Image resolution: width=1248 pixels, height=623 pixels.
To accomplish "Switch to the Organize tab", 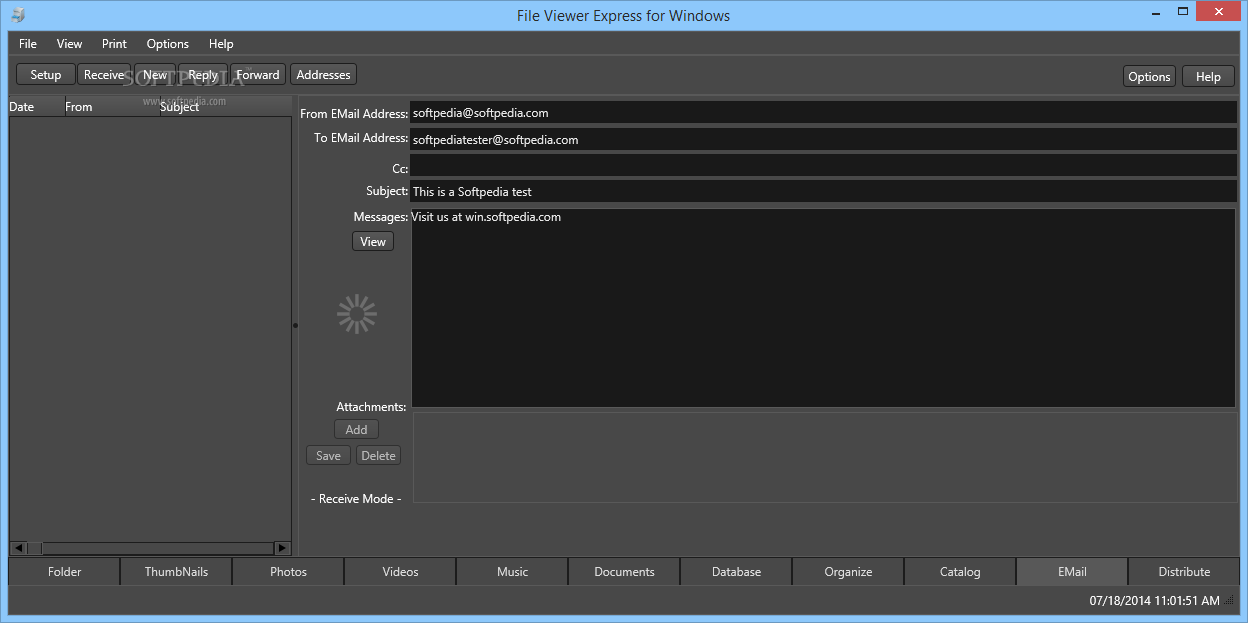I will coord(848,572).
